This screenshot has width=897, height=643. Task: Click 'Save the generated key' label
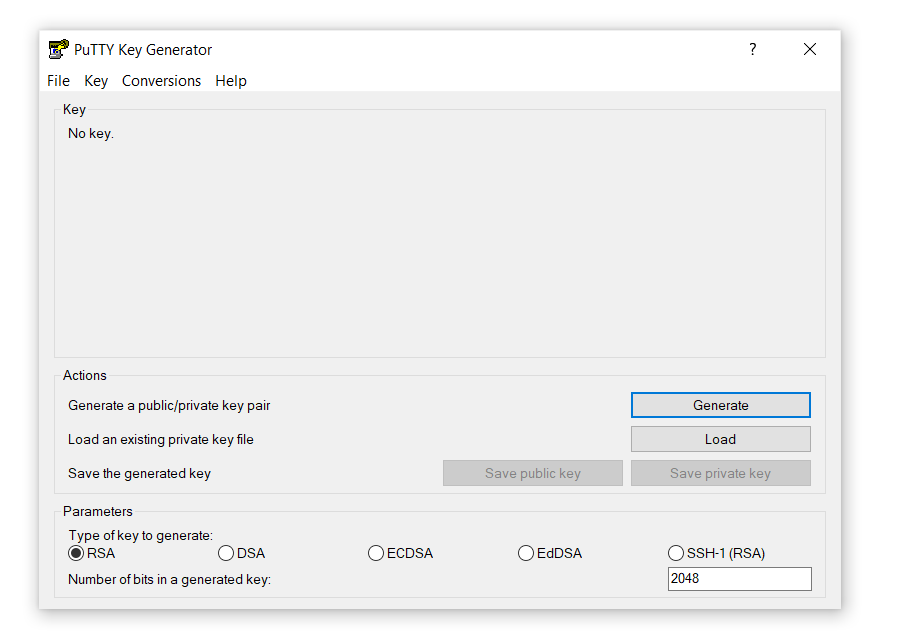pos(140,474)
